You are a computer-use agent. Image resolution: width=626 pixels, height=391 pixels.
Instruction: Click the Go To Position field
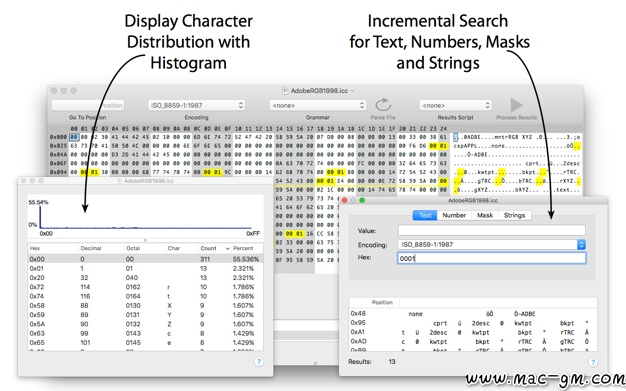tap(88, 105)
